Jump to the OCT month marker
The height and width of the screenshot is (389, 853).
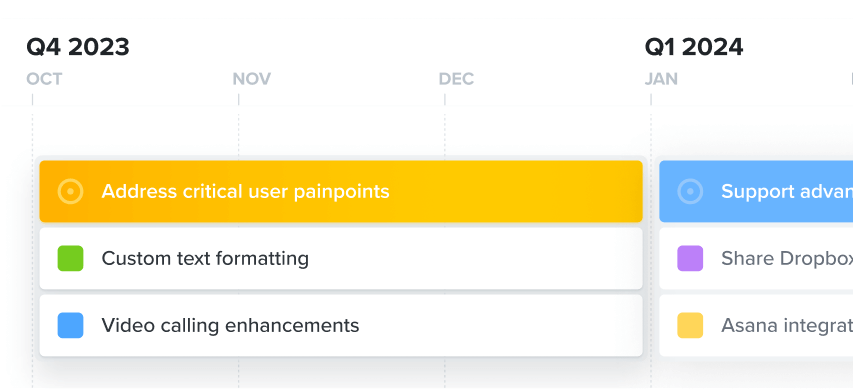click(x=44, y=79)
